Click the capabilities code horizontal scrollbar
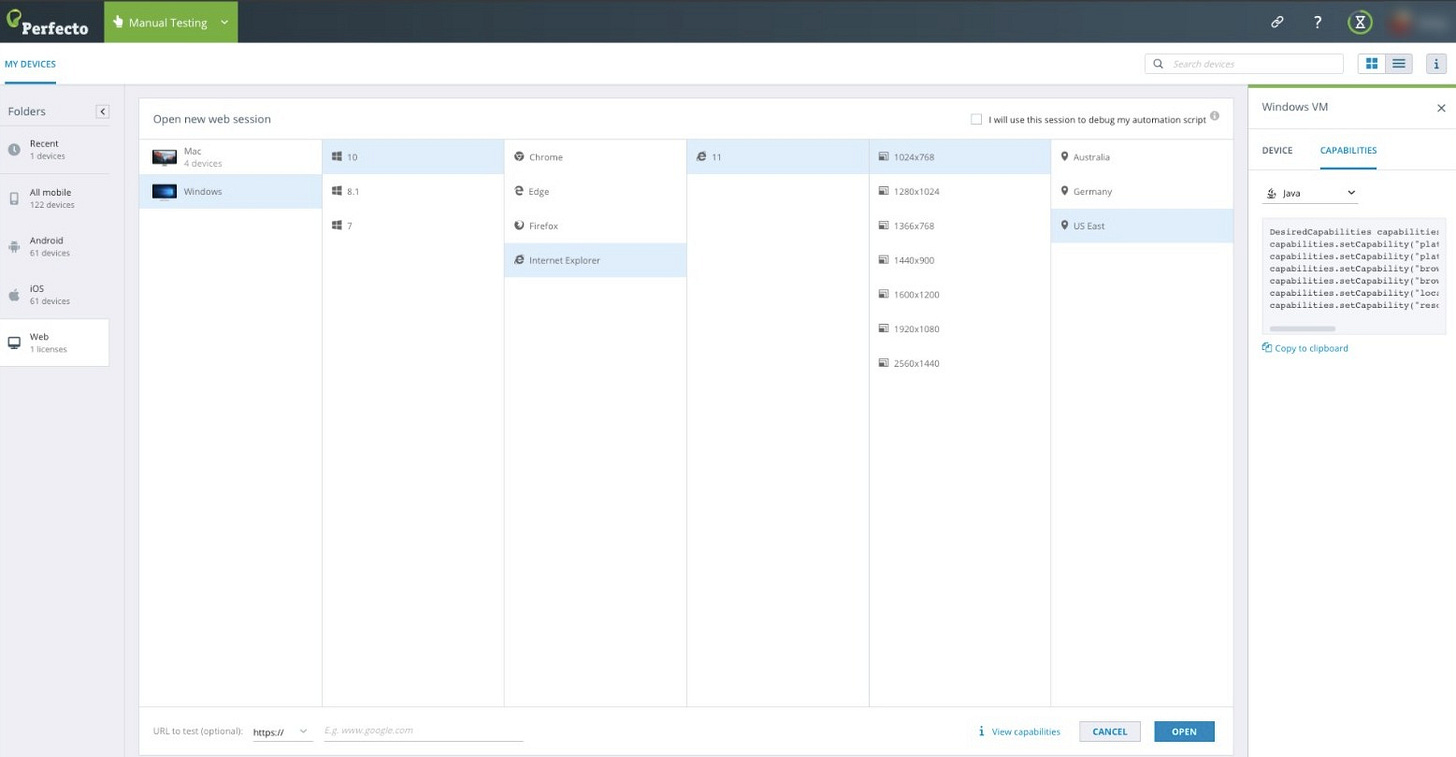Image resolution: width=1456 pixels, height=757 pixels. tap(1302, 328)
